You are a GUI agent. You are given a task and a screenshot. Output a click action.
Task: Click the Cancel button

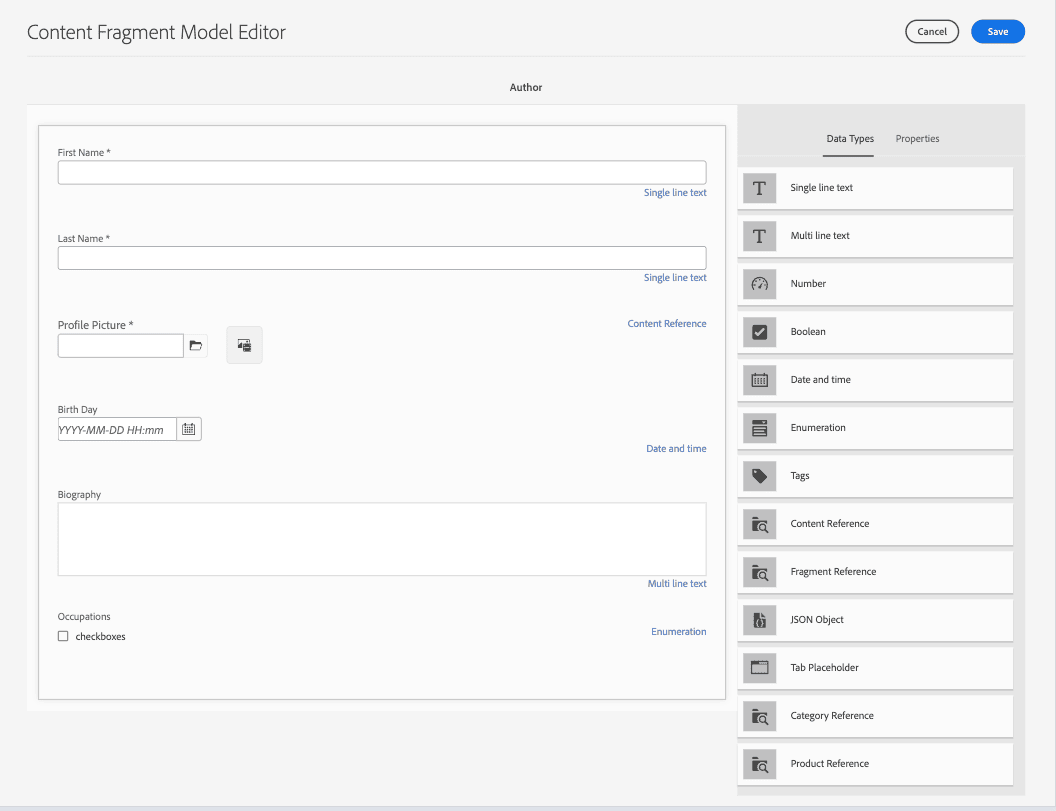coord(931,31)
